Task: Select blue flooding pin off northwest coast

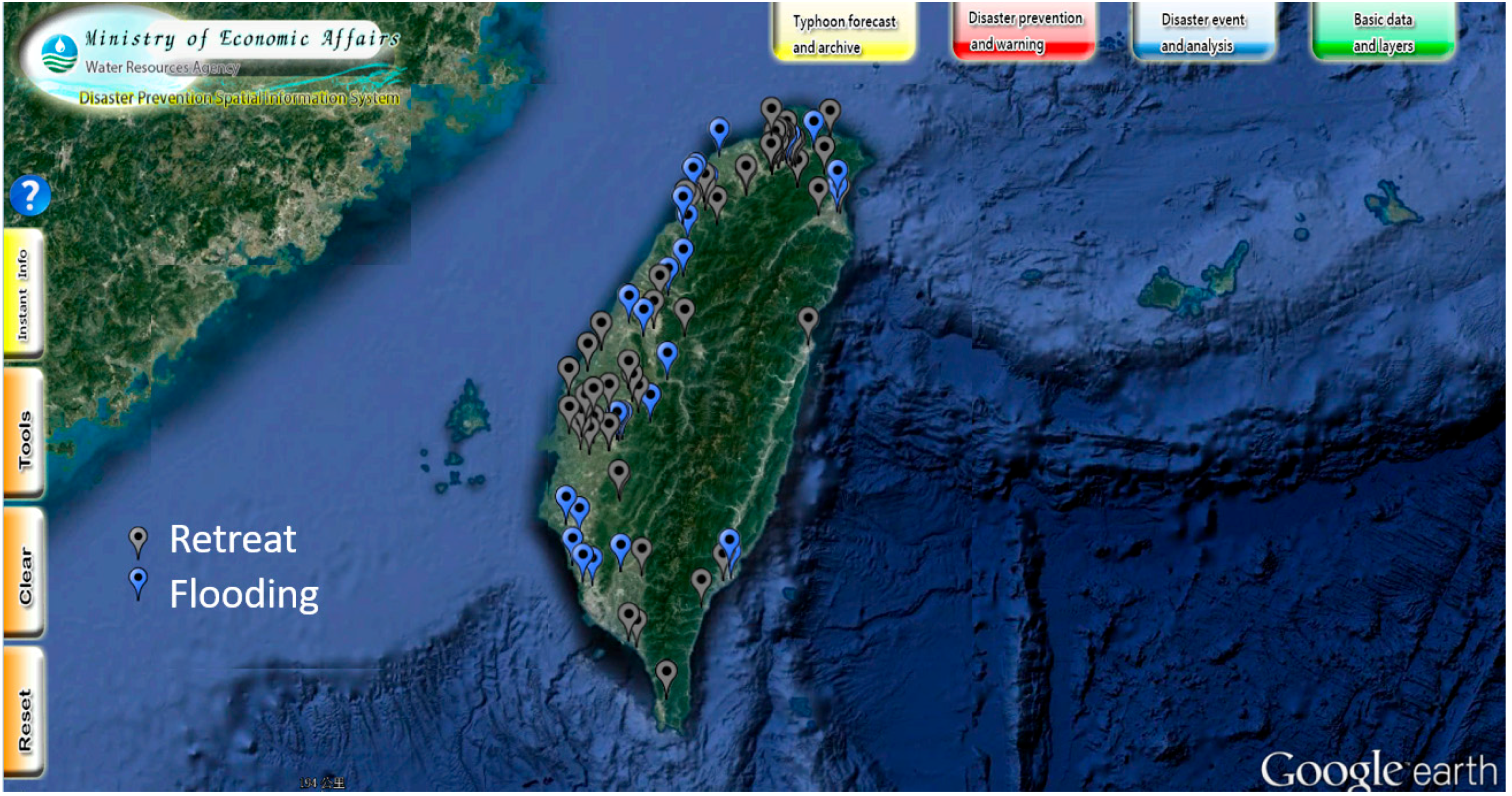Action: (719, 131)
